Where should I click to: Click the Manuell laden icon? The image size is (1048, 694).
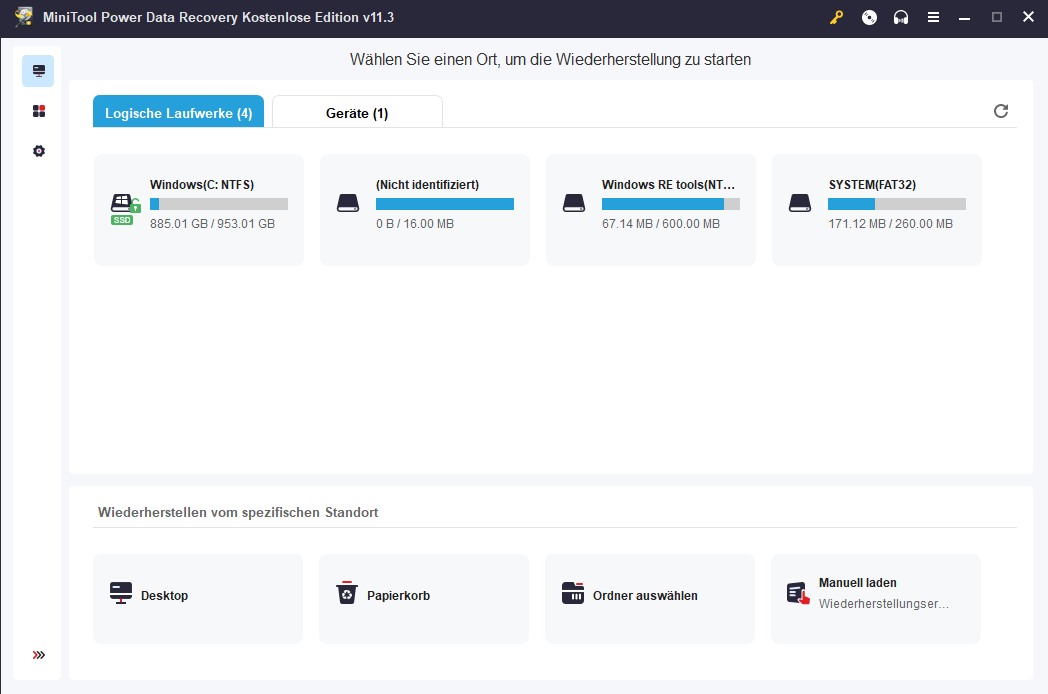[798, 593]
